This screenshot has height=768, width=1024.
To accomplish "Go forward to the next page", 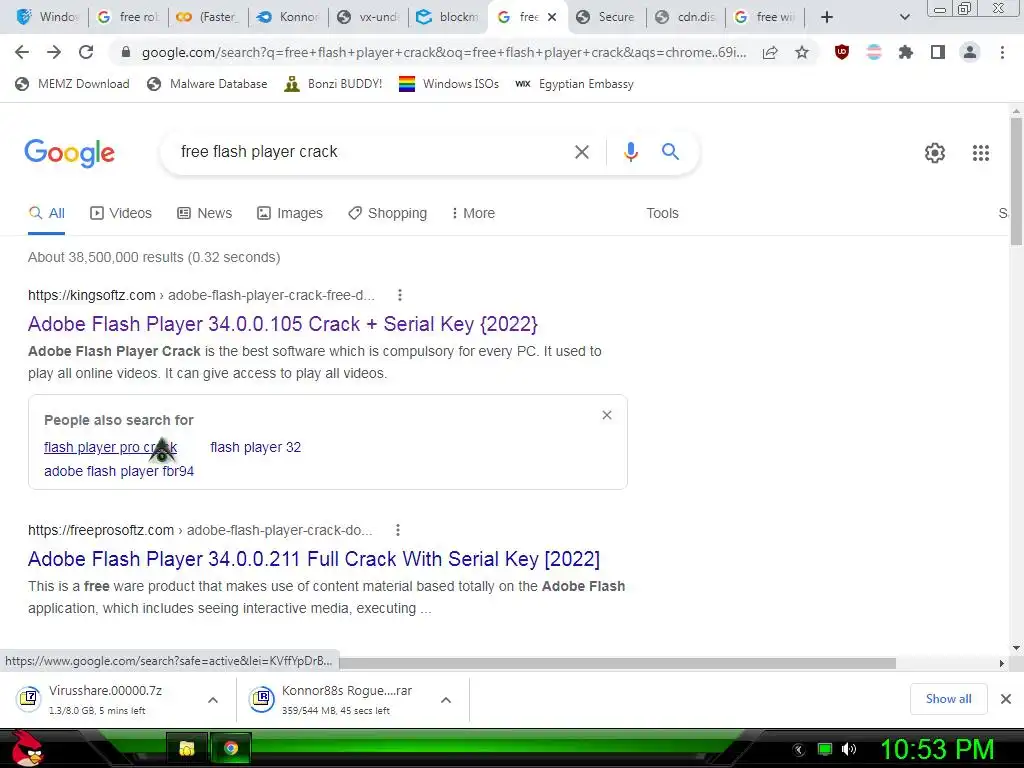I will 54,52.
